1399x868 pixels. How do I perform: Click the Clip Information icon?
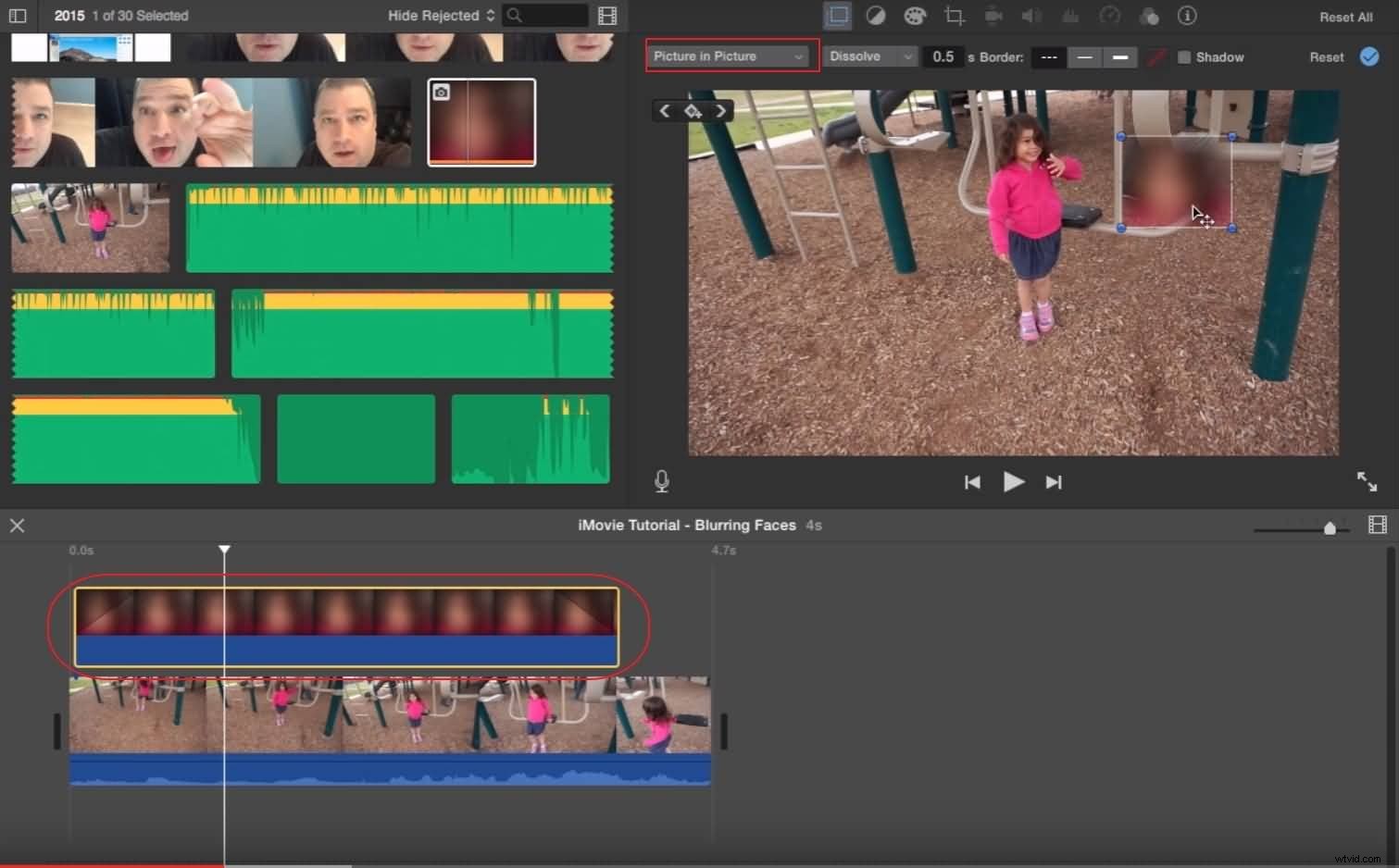point(1187,16)
